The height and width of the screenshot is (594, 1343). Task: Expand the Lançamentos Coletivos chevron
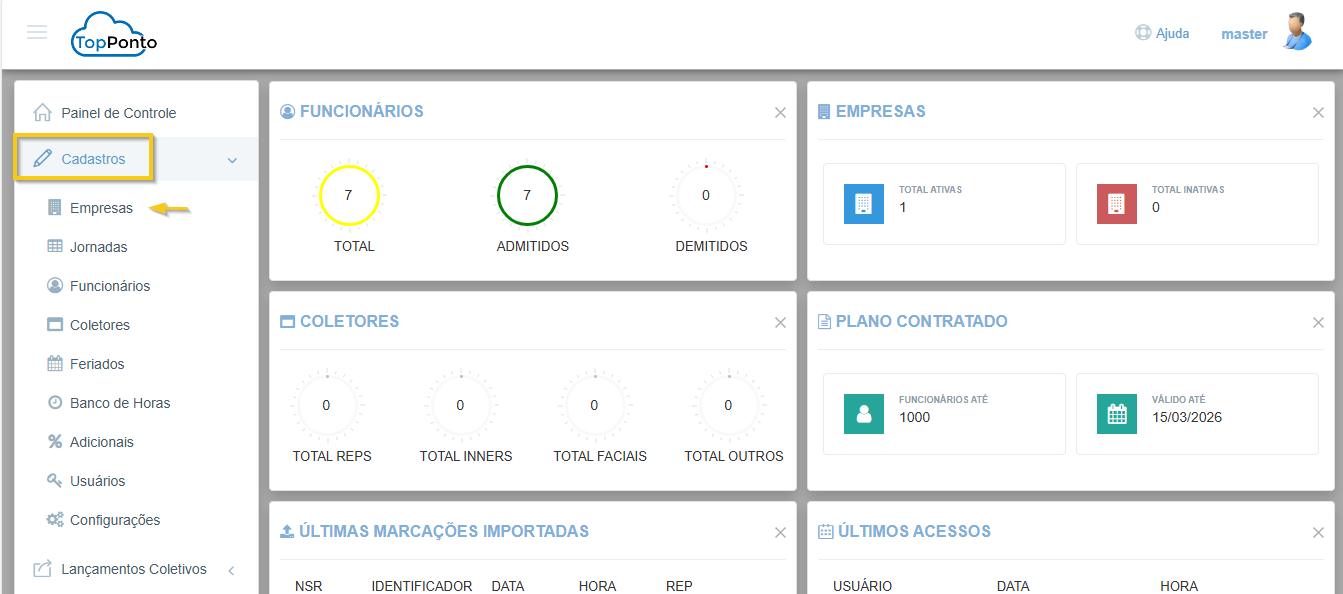coord(231,570)
